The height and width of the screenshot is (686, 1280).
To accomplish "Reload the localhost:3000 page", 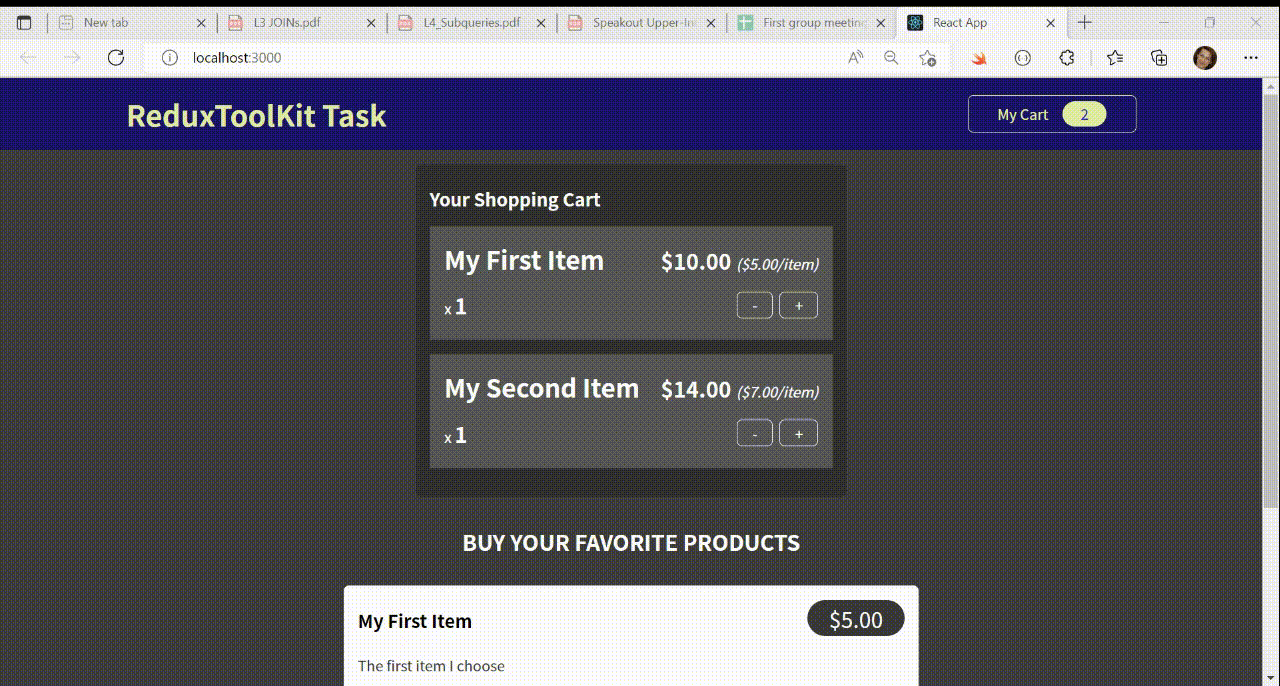I will tap(115, 57).
